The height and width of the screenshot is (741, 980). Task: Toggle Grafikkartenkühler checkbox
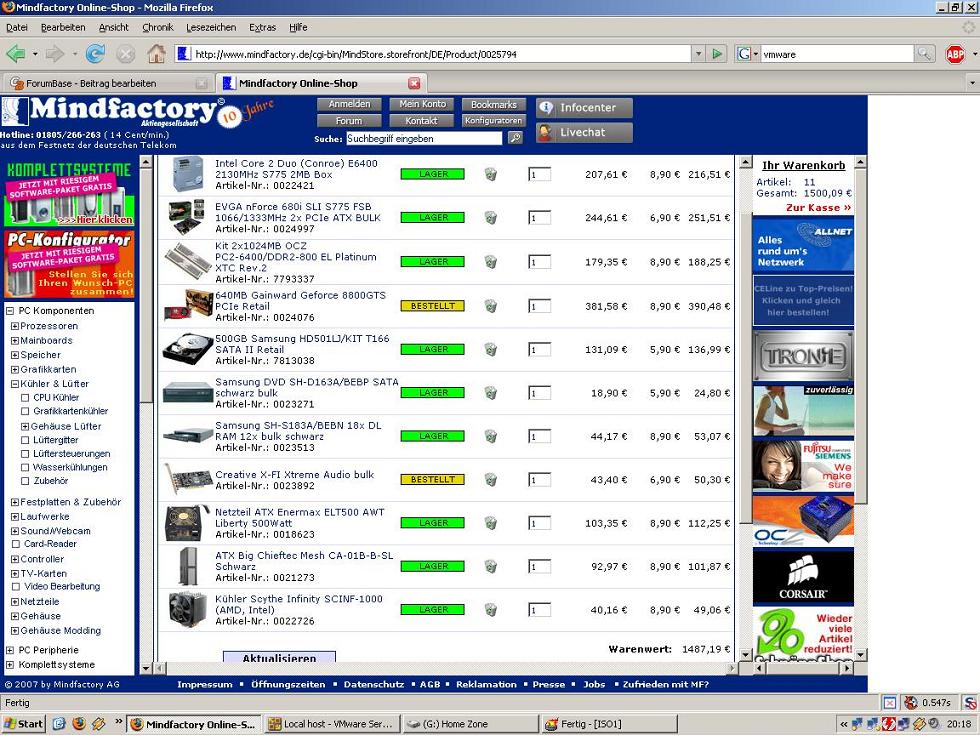(x=25, y=412)
